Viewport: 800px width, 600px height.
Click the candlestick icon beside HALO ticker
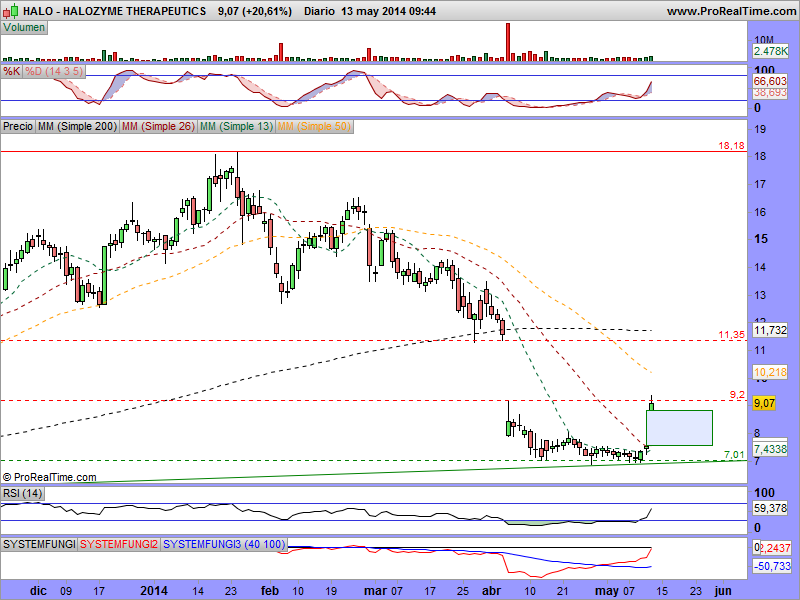(x=12, y=10)
